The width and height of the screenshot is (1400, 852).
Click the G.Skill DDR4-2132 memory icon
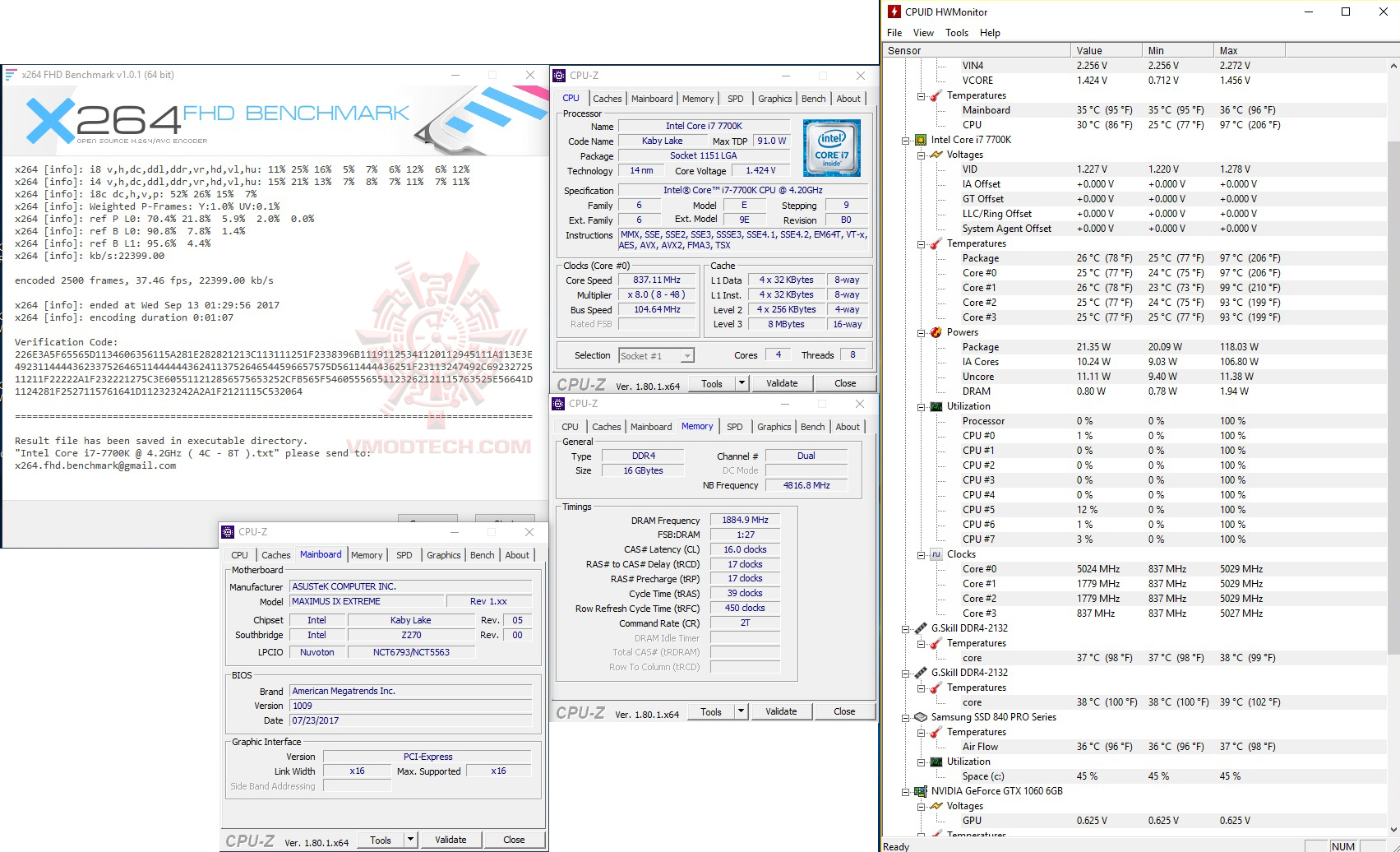click(x=921, y=627)
